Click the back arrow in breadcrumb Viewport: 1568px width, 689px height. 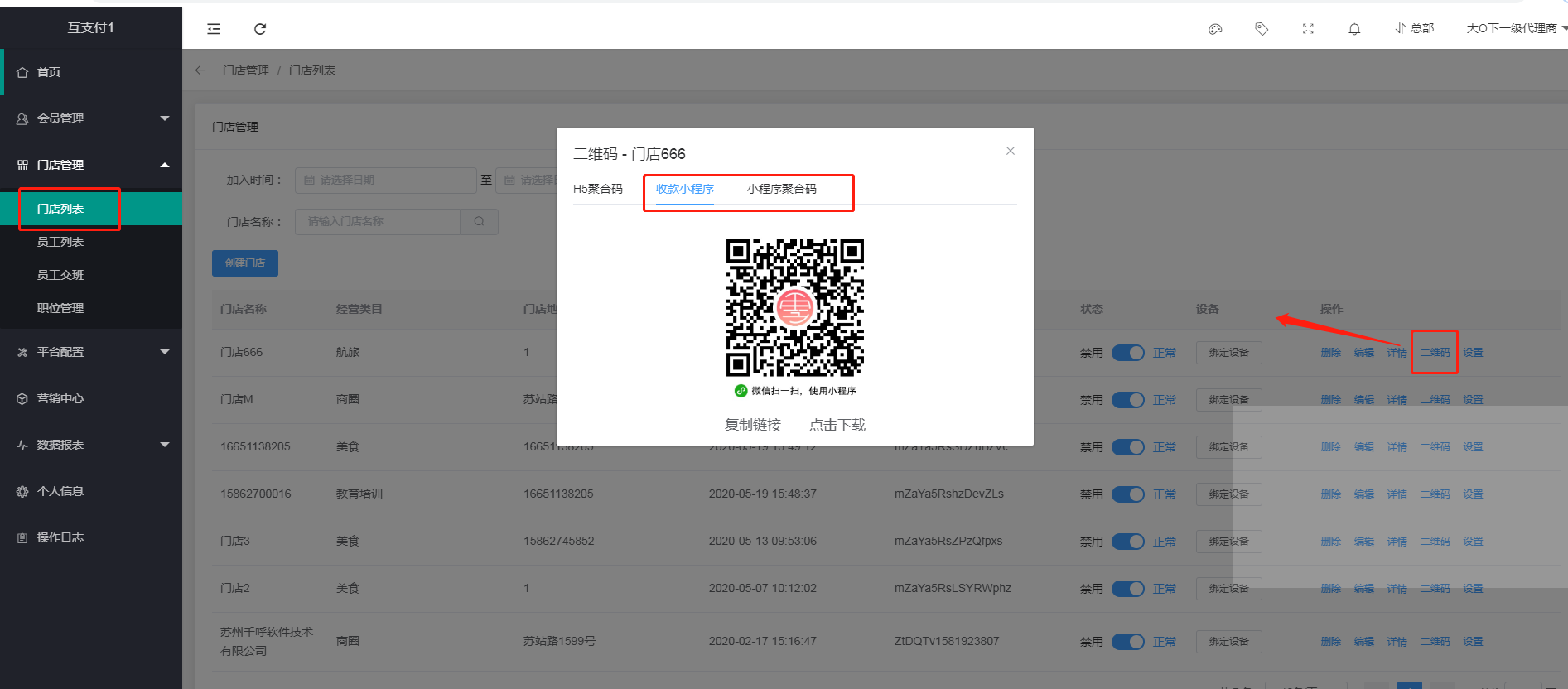(200, 70)
